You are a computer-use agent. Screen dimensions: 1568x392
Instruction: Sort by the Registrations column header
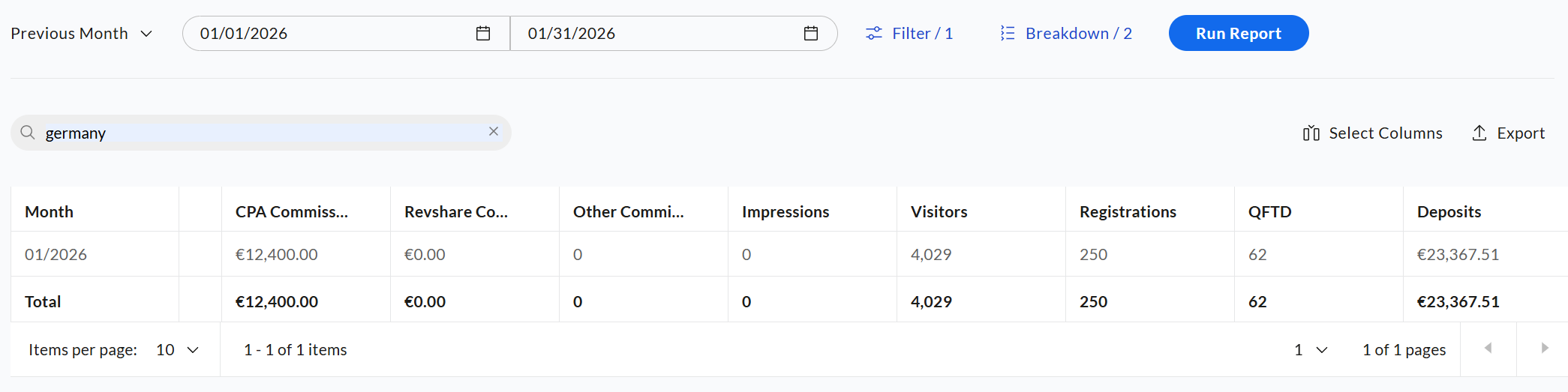click(x=1128, y=212)
